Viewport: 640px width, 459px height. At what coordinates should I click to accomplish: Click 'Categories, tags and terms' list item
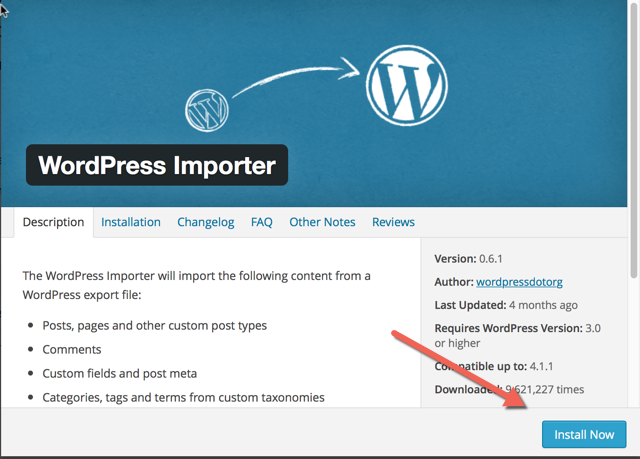[x=183, y=397]
